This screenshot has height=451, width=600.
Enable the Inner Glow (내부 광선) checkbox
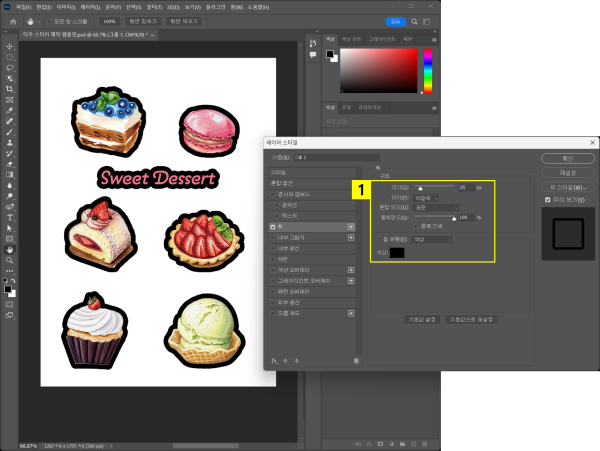273,248
